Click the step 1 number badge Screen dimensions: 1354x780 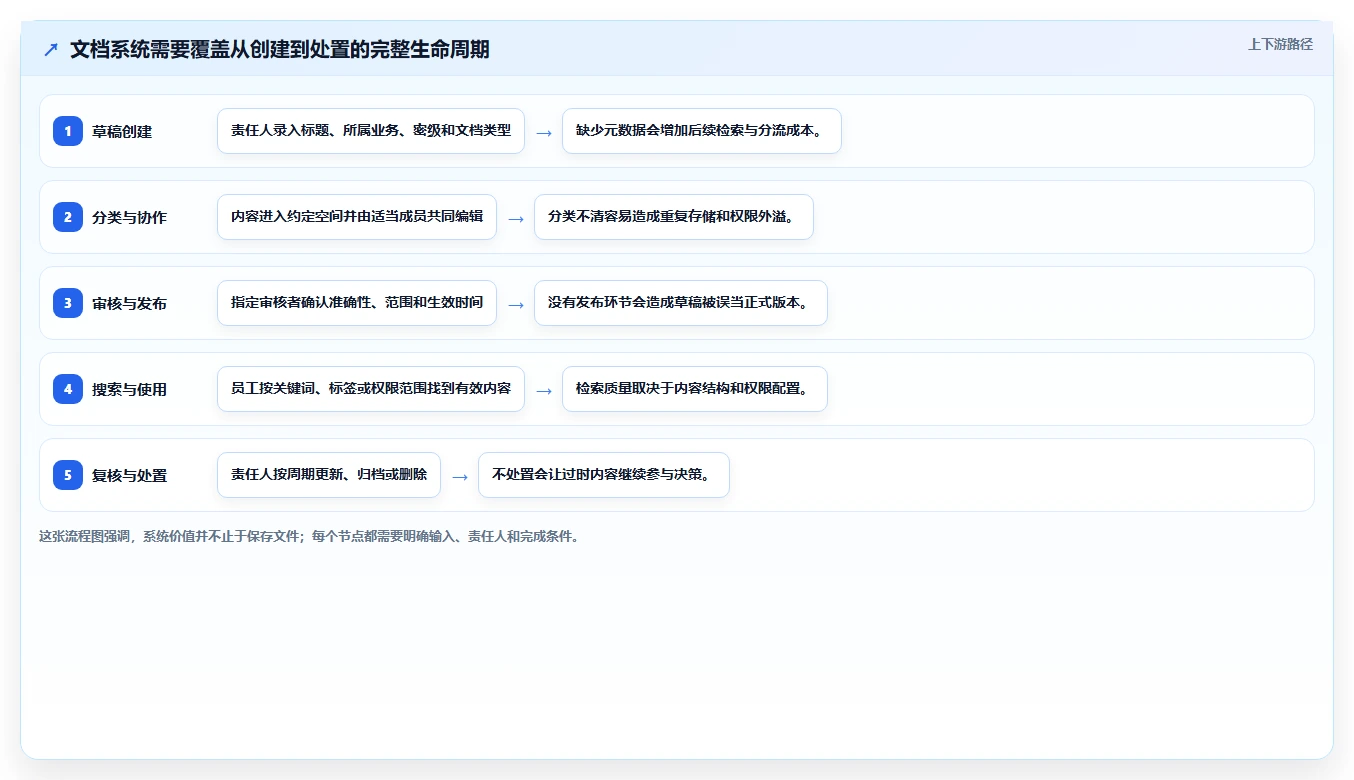(68, 131)
